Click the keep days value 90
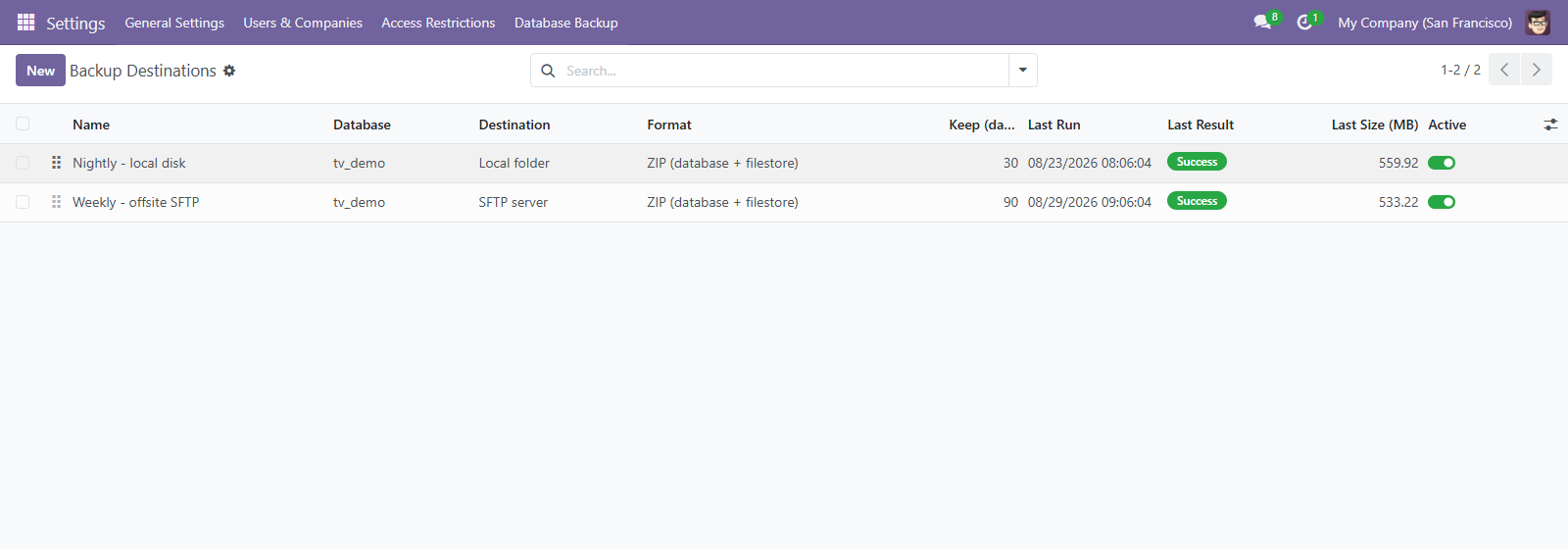1568x549 pixels. pyautogui.click(x=1010, y=202)
